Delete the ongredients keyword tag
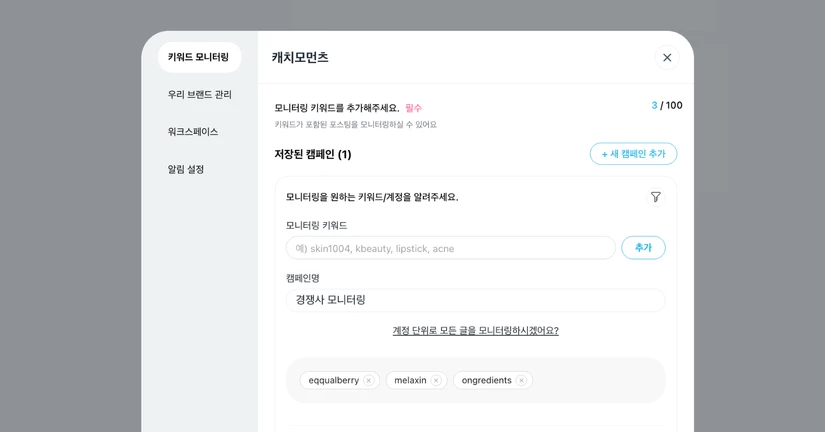This screenshot has height=432, width=825. 521,381
